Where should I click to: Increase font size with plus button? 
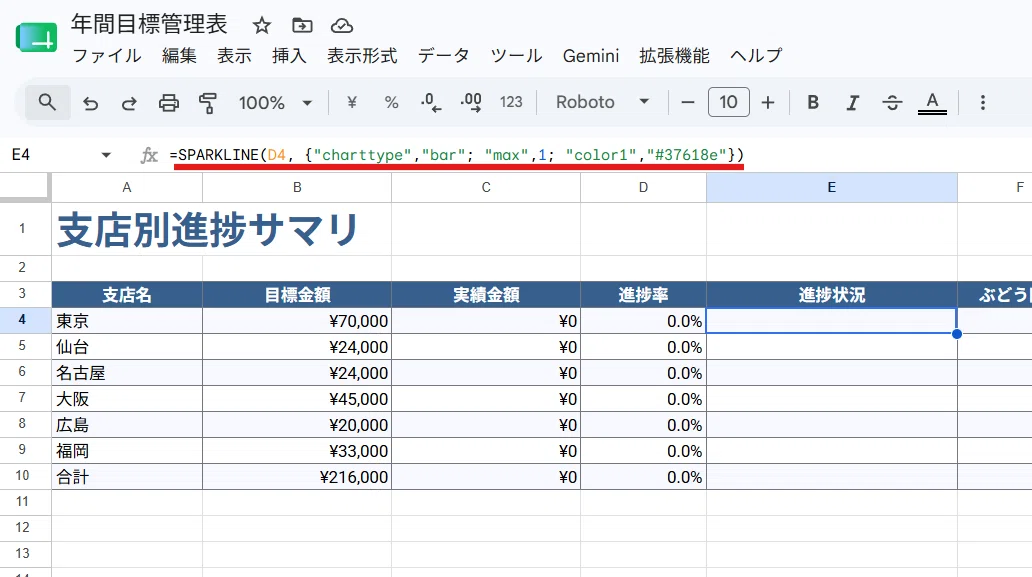tap(767, 102)
